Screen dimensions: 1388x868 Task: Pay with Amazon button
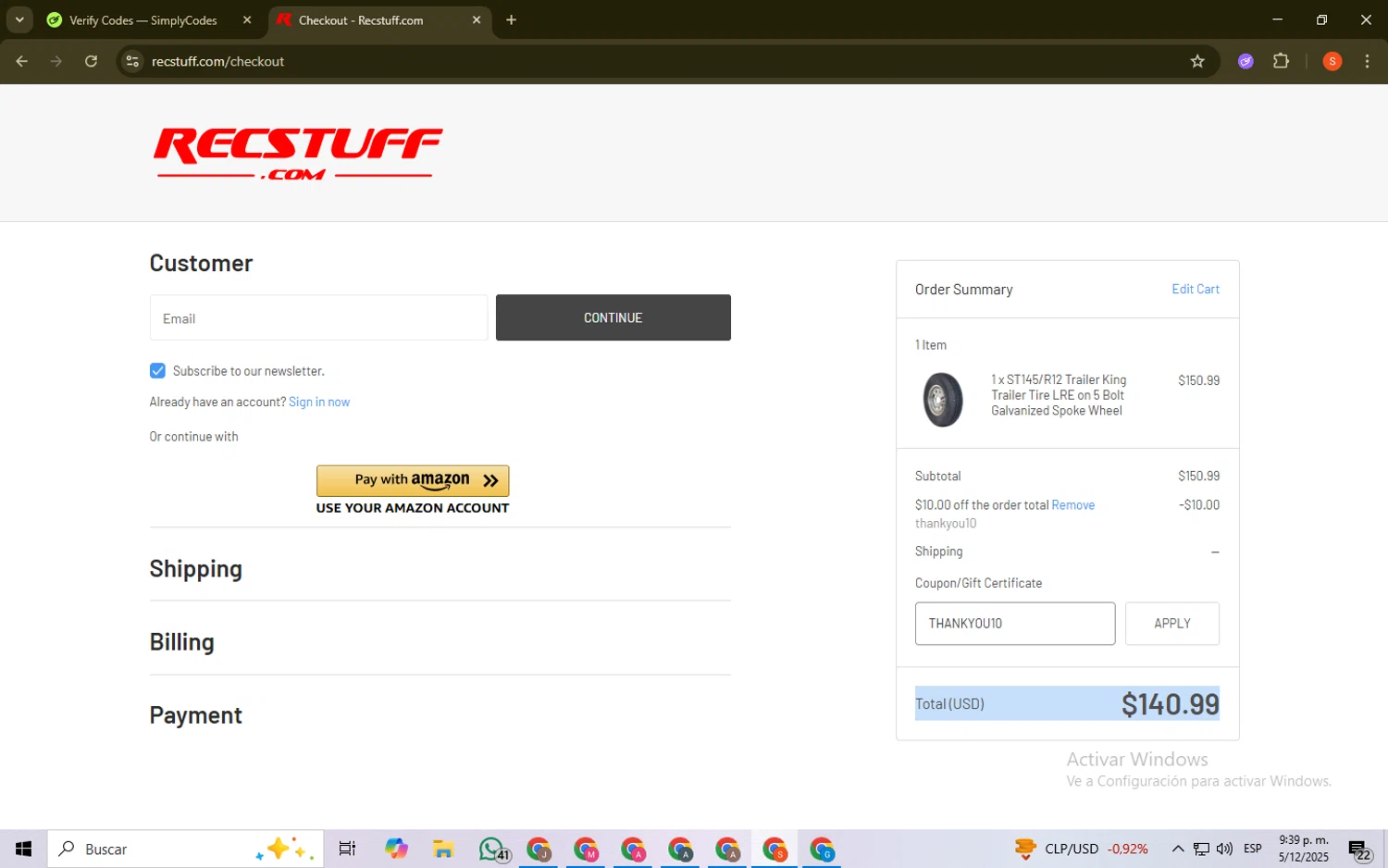point(413,480)
